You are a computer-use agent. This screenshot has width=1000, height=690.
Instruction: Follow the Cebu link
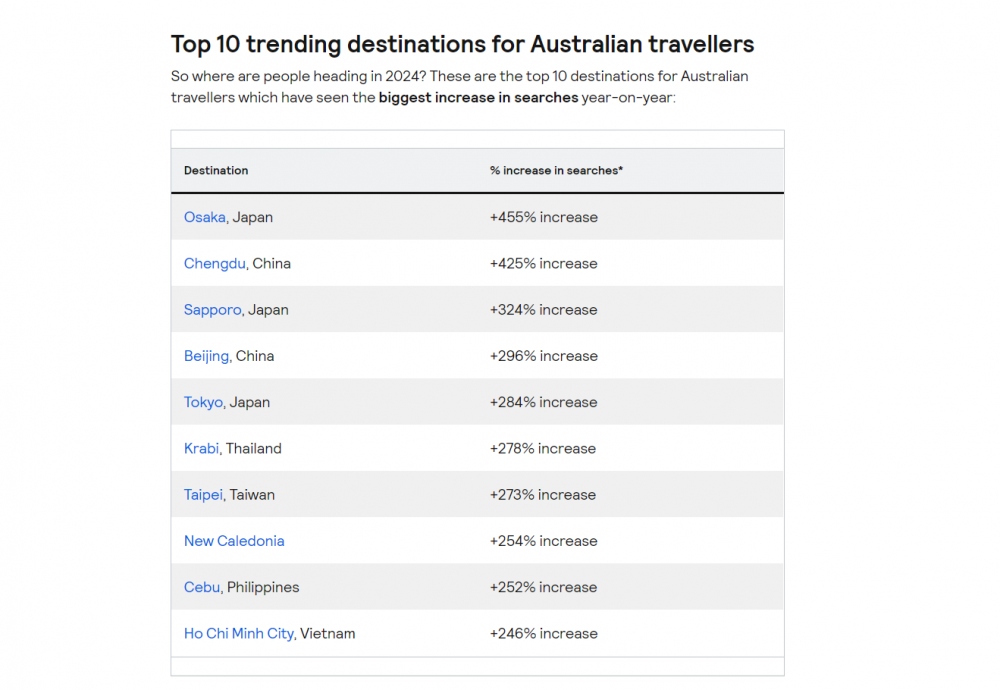pos(202,587)
